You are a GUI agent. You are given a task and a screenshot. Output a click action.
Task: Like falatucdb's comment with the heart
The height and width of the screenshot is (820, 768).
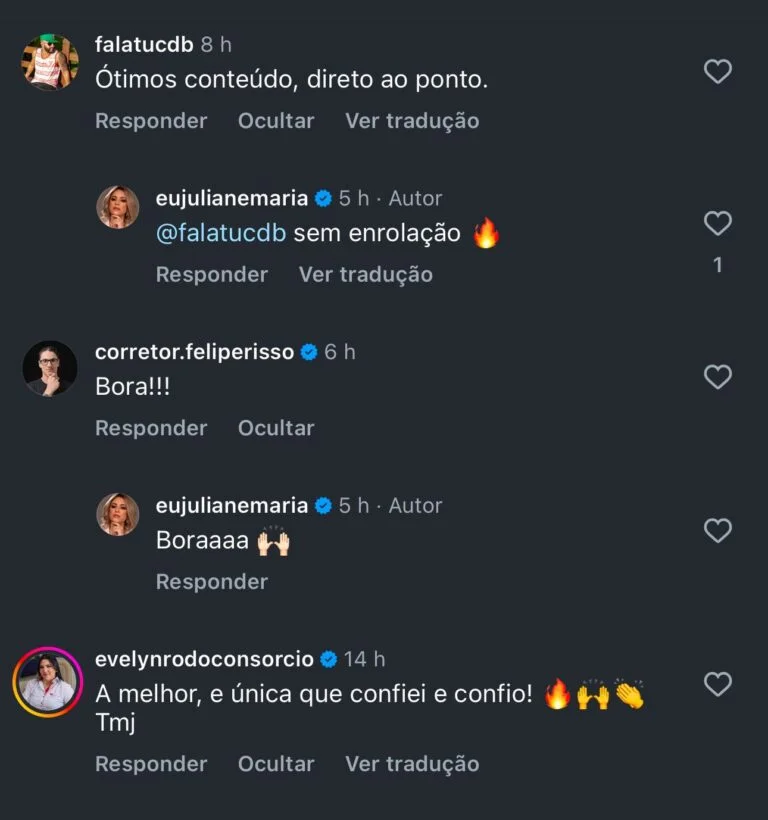tap(718, 71)
